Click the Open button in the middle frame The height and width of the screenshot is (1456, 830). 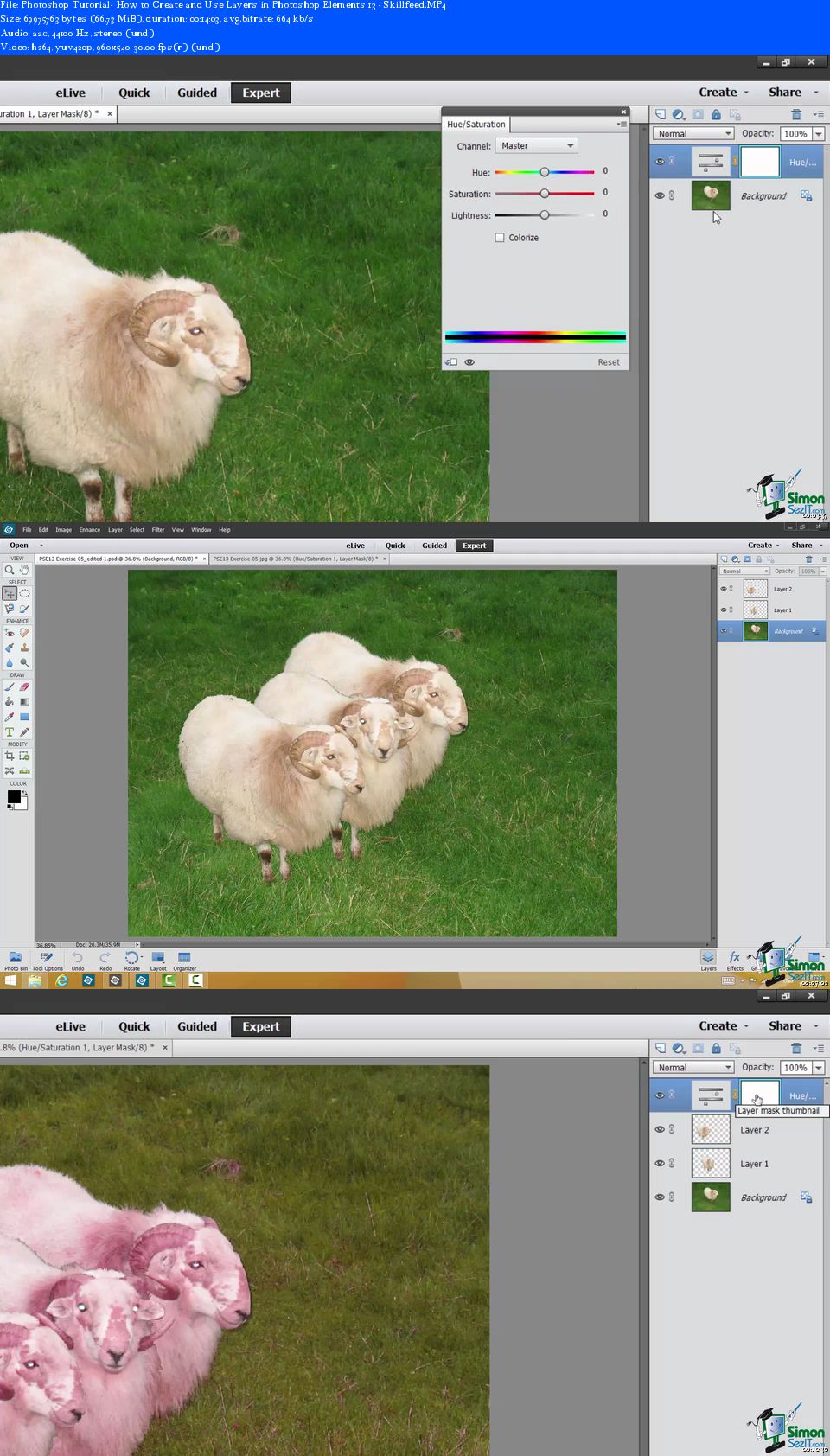point(19,546)
